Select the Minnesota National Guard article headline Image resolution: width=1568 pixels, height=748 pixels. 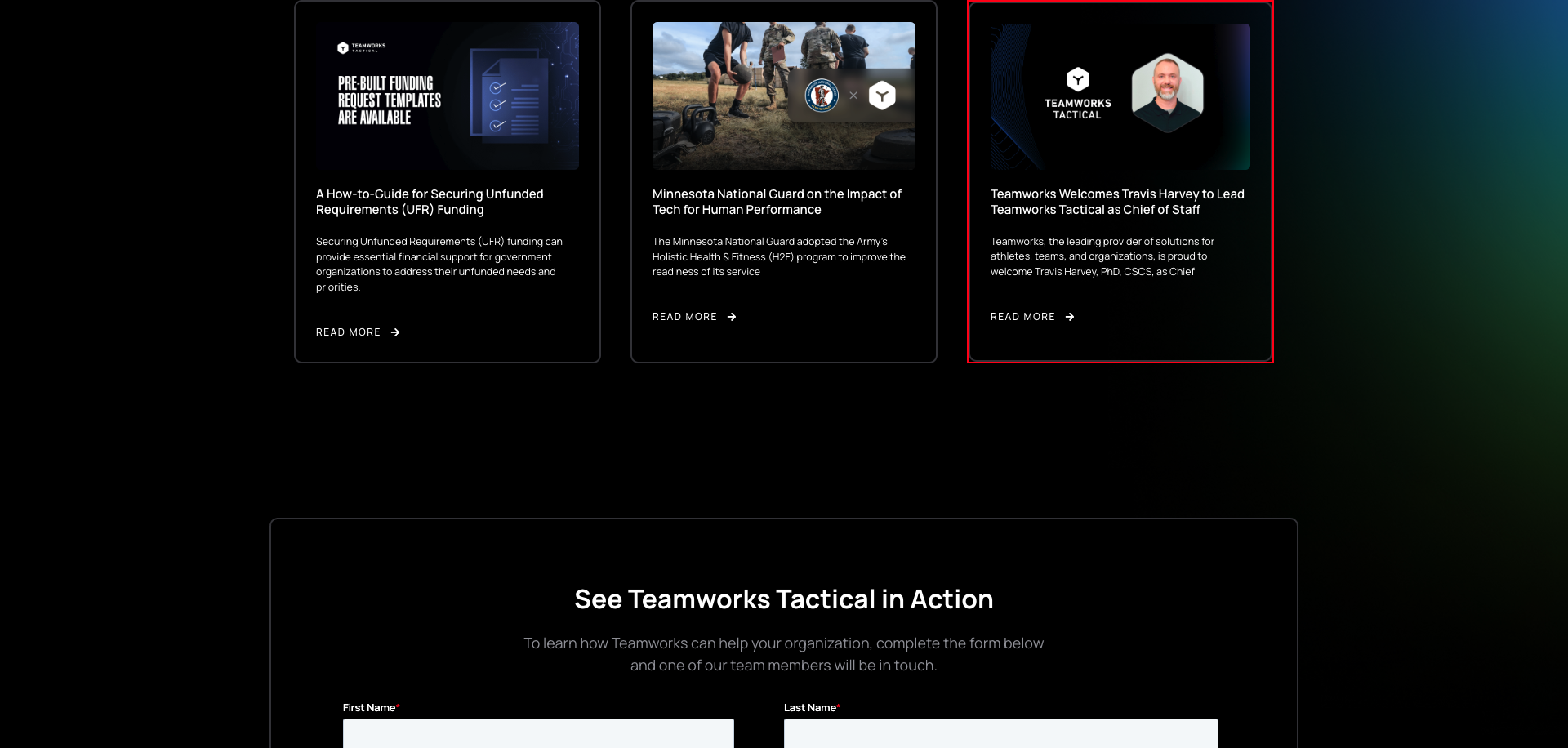[x=777, y=202]
